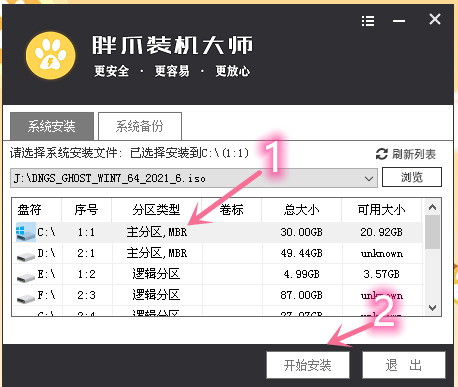Click the 20.92GB available size cell
This screenshot has width=458, height=387.
[382, 232]
